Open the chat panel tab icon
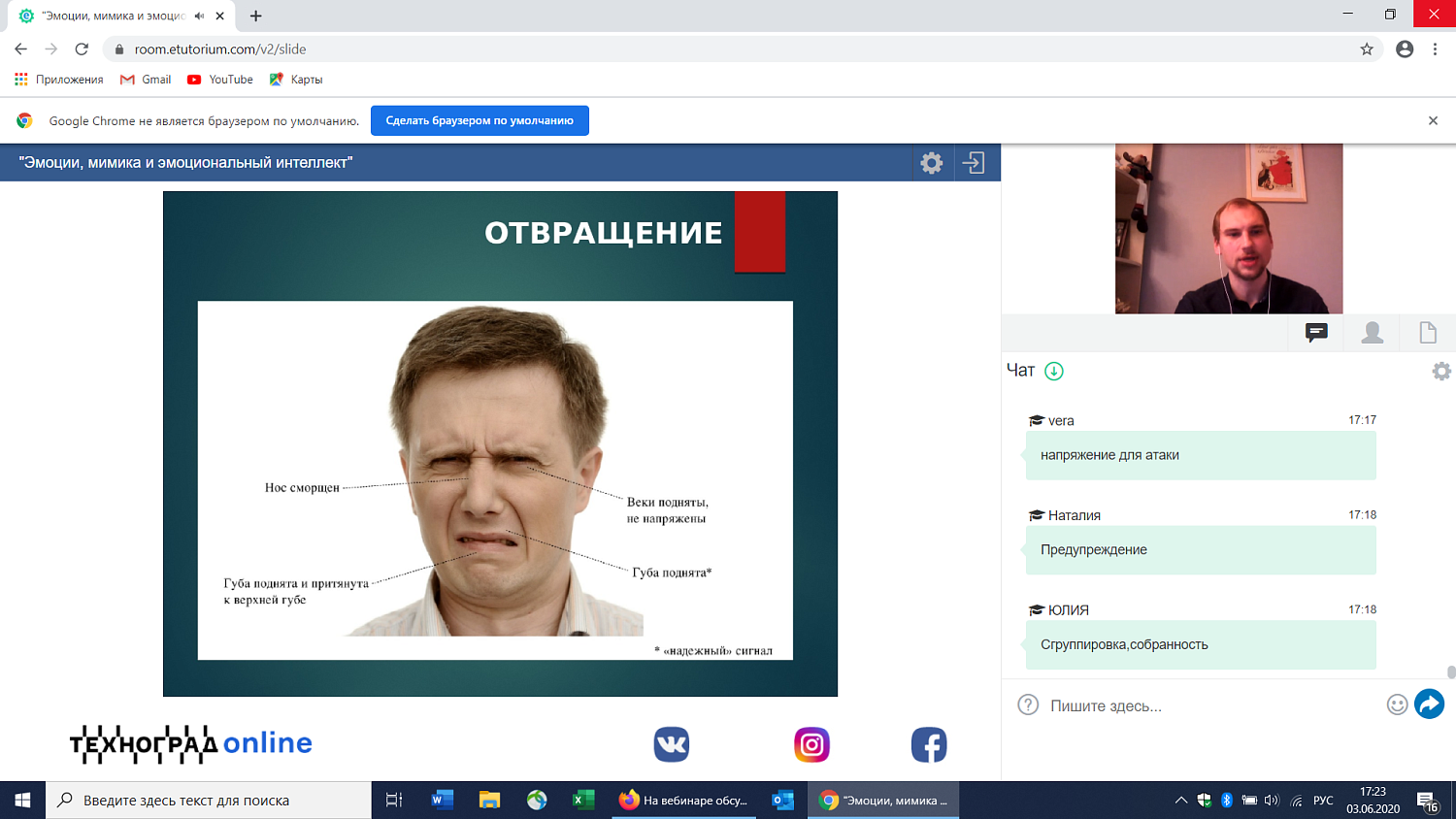 (x=1316, y=333)
